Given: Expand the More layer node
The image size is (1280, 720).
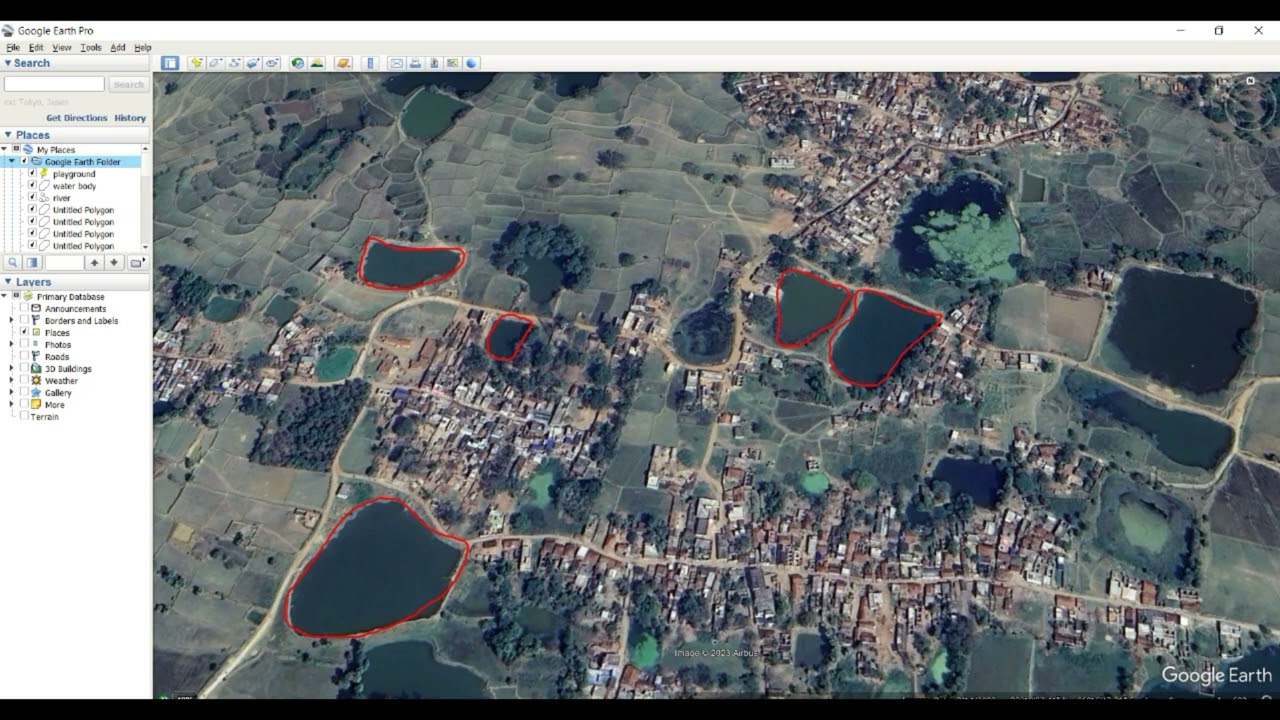Looking at the screenshot, I should coord(12,404).
